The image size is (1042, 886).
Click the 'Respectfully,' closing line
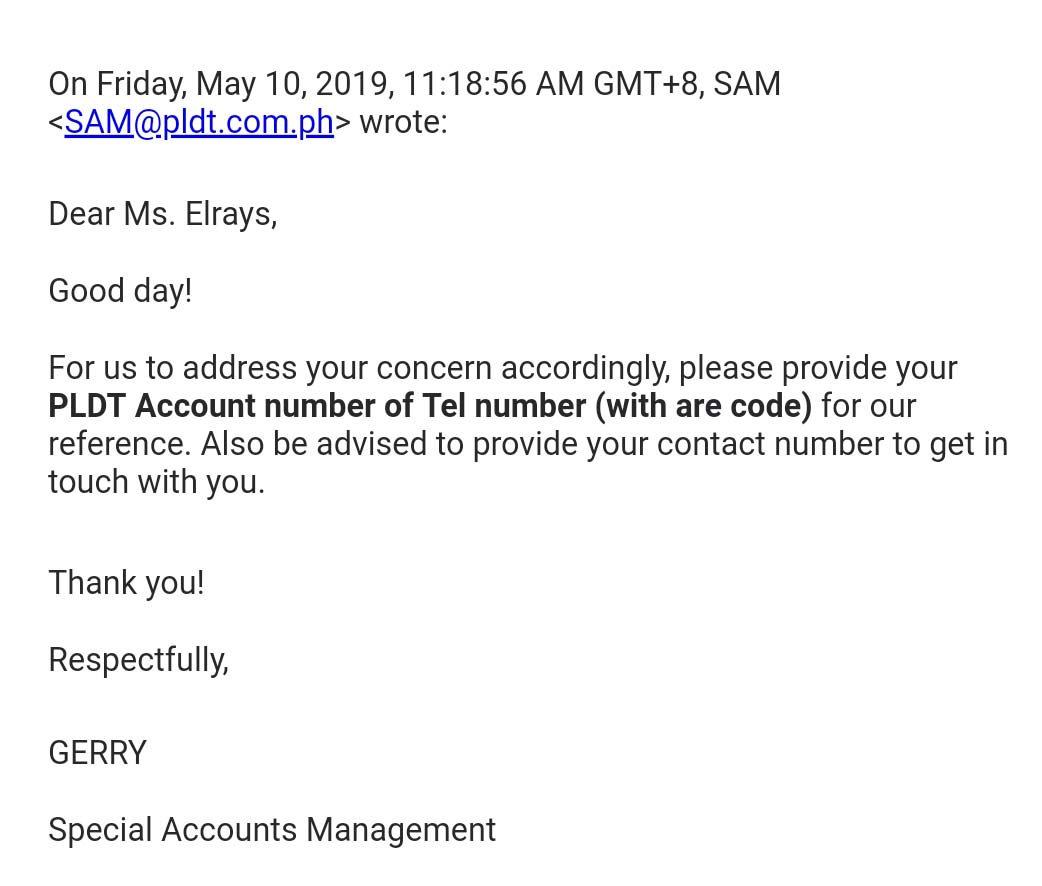[138, 659]
